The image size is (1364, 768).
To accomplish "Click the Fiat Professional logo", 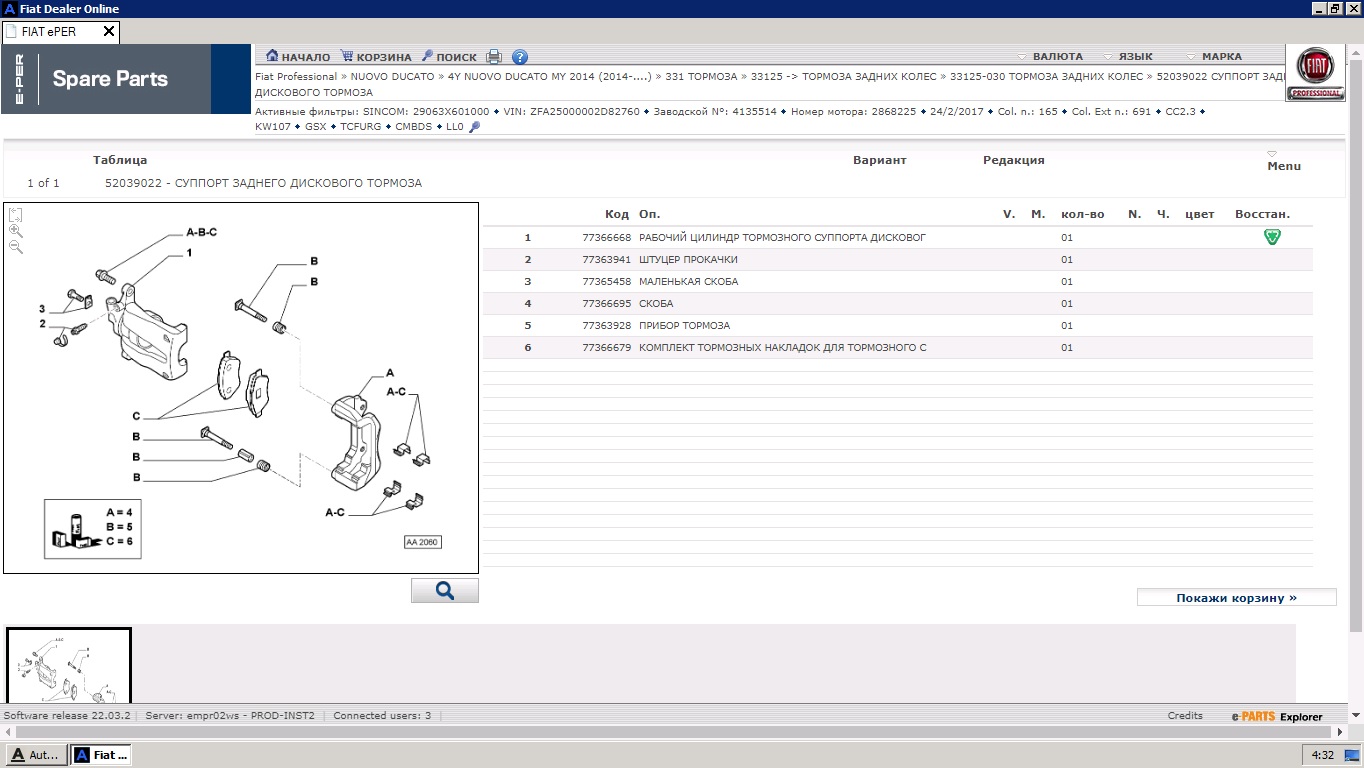I will coord(1315,73).
